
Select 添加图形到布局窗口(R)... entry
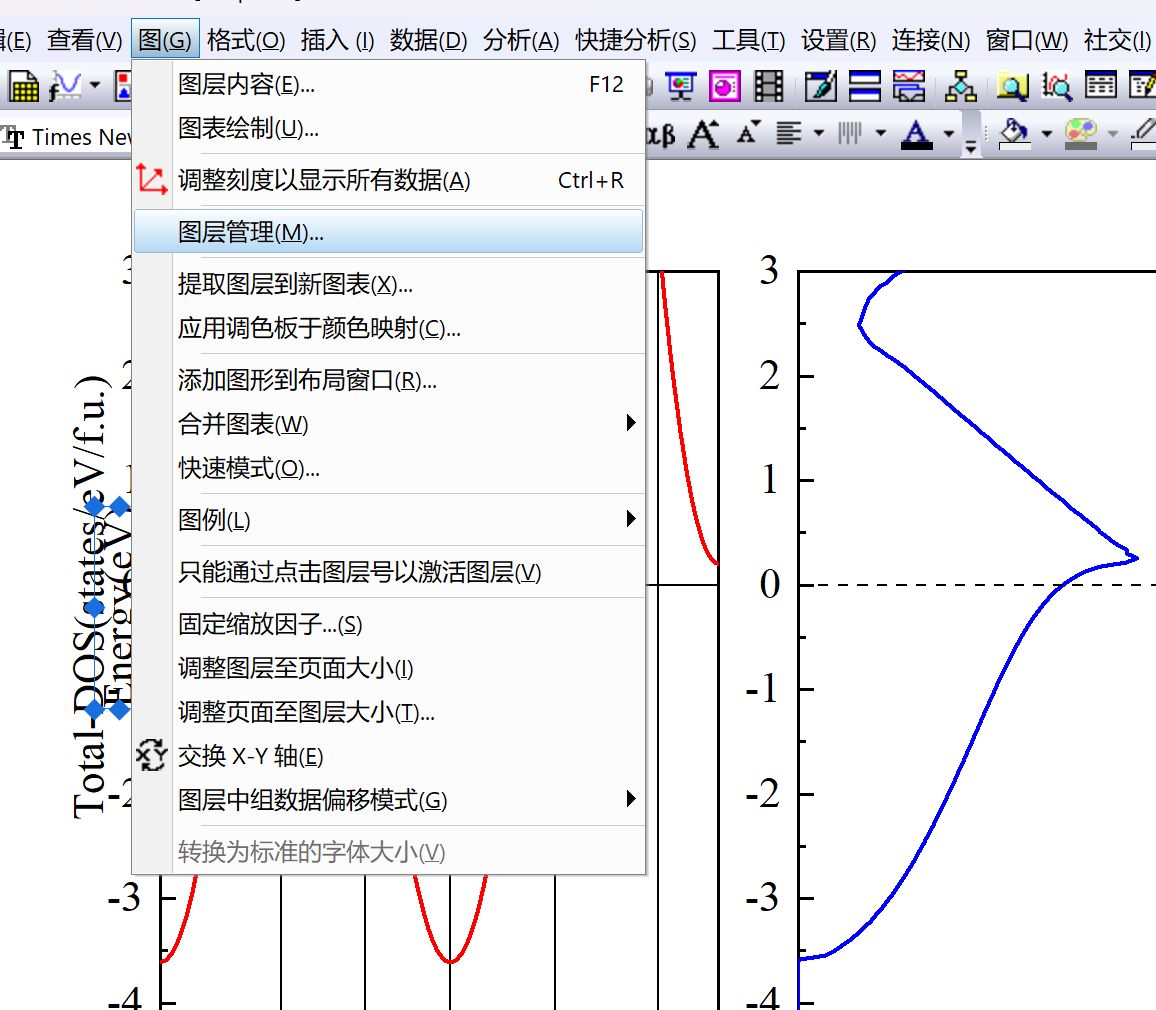tap(389, 380)
